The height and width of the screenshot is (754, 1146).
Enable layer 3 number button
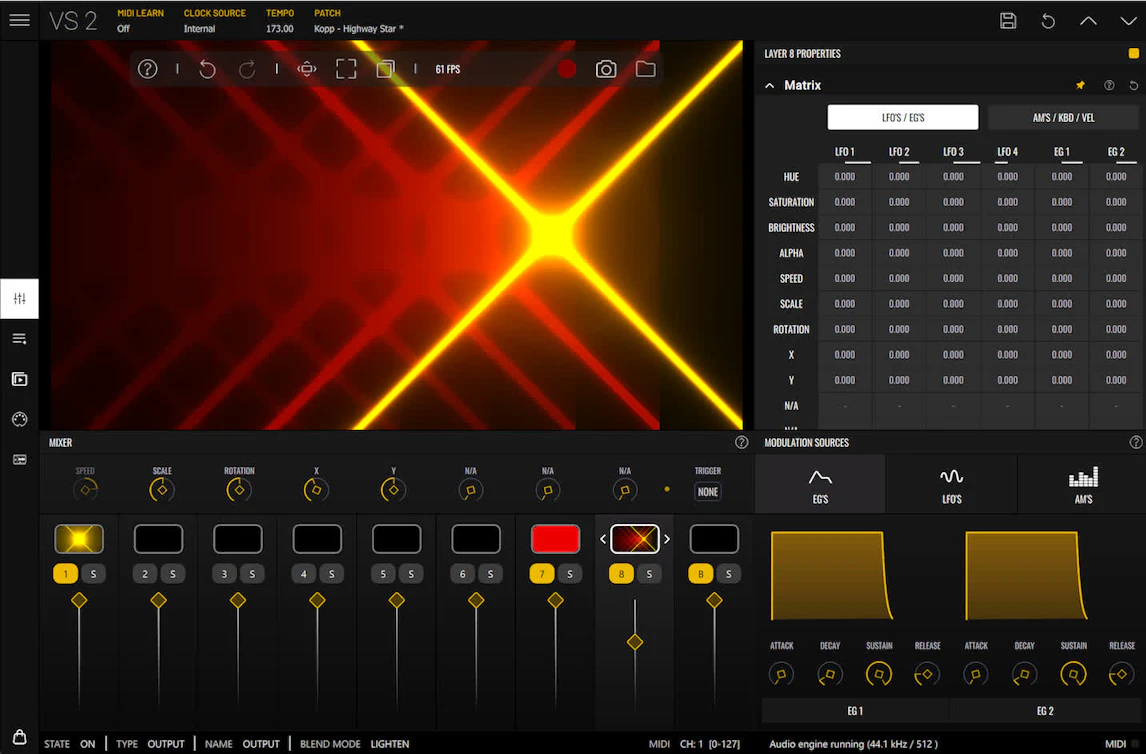point(225,574)
